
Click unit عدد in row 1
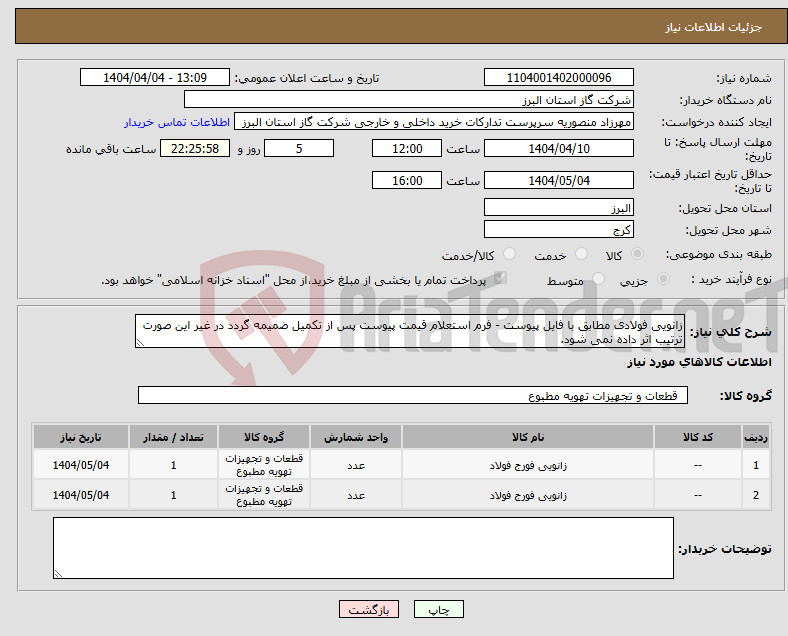point(356,466)
